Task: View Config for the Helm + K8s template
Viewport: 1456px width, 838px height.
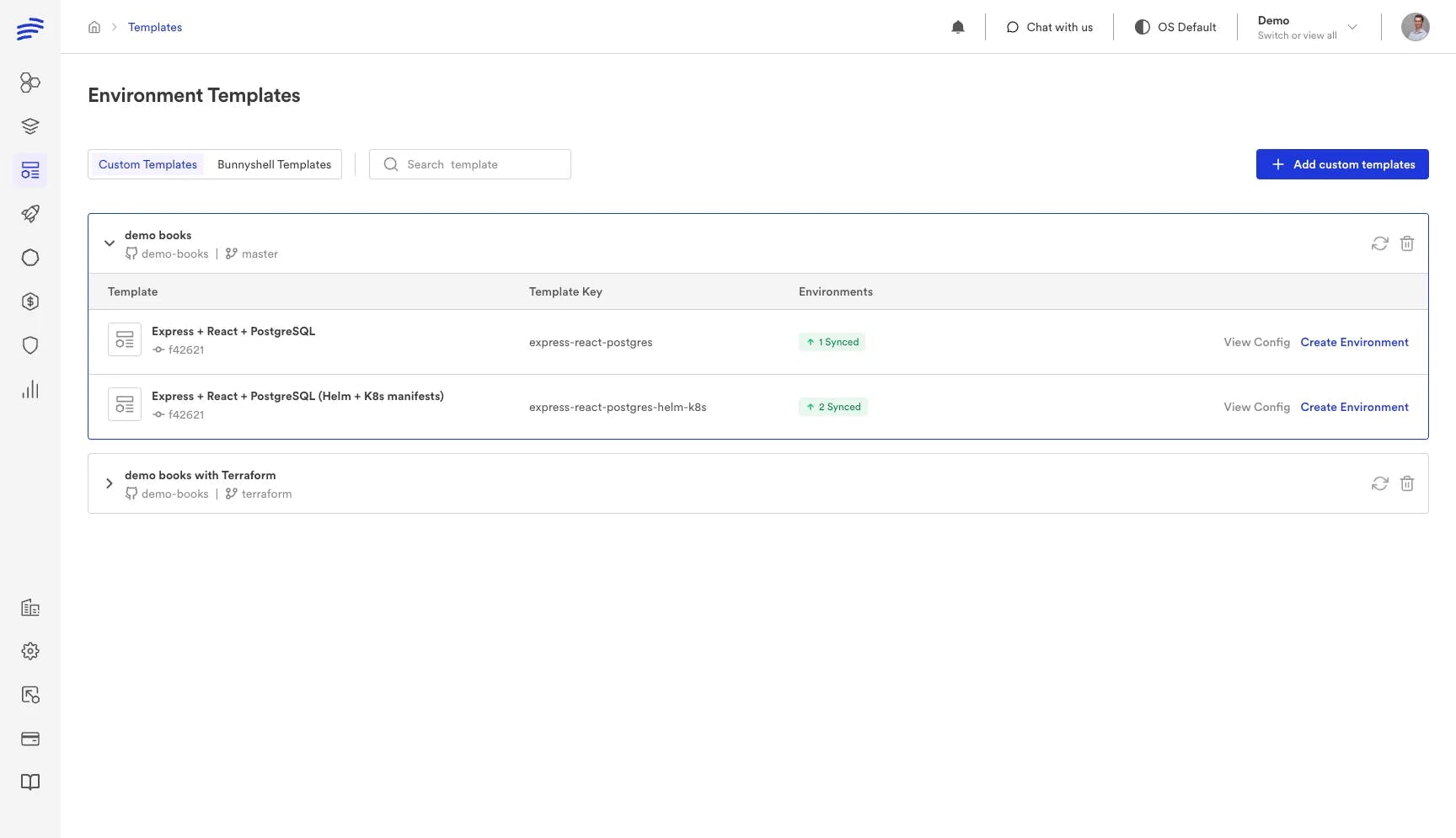Action: 1256,407
